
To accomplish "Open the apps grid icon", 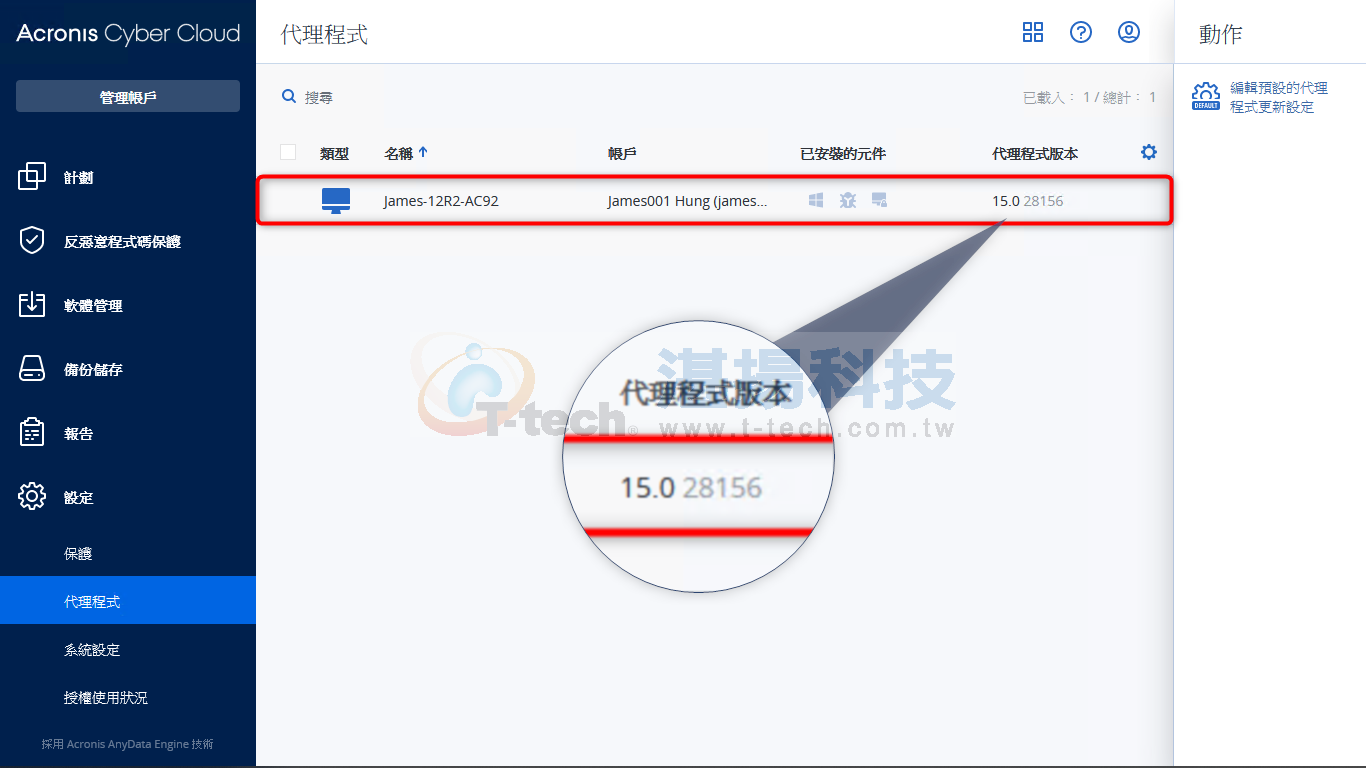I will [x=1033, y=32].
